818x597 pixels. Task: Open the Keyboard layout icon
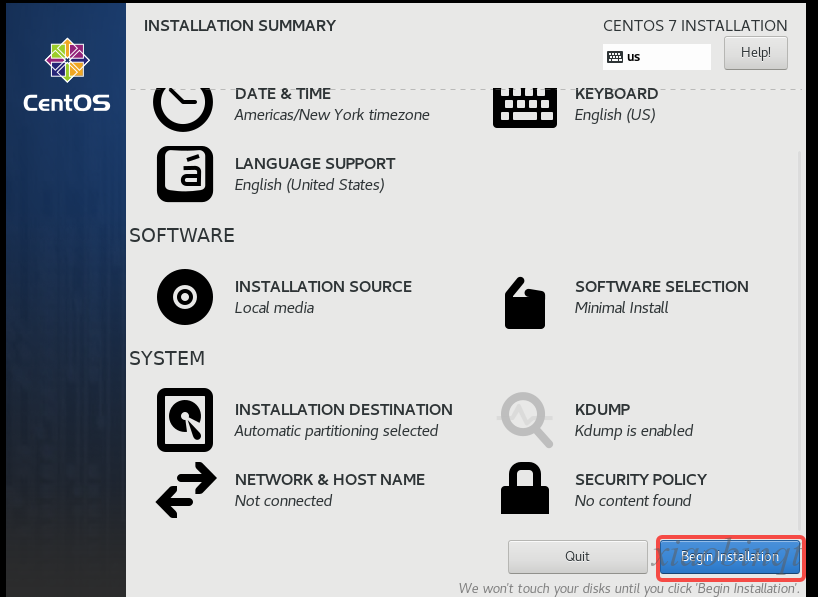525,108
